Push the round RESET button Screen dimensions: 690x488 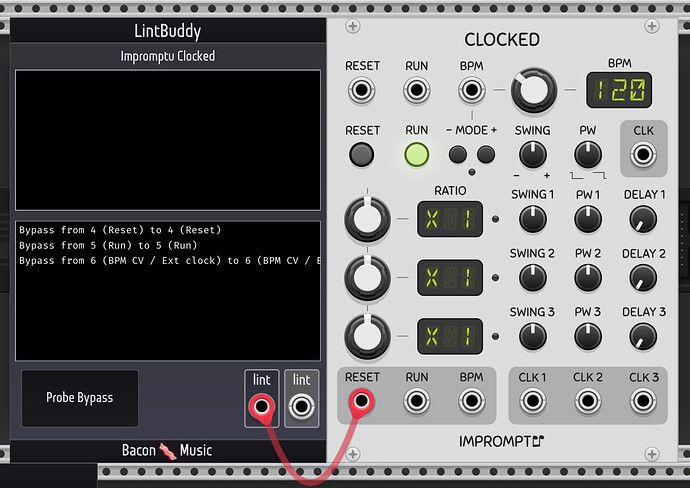coord(361,154)
